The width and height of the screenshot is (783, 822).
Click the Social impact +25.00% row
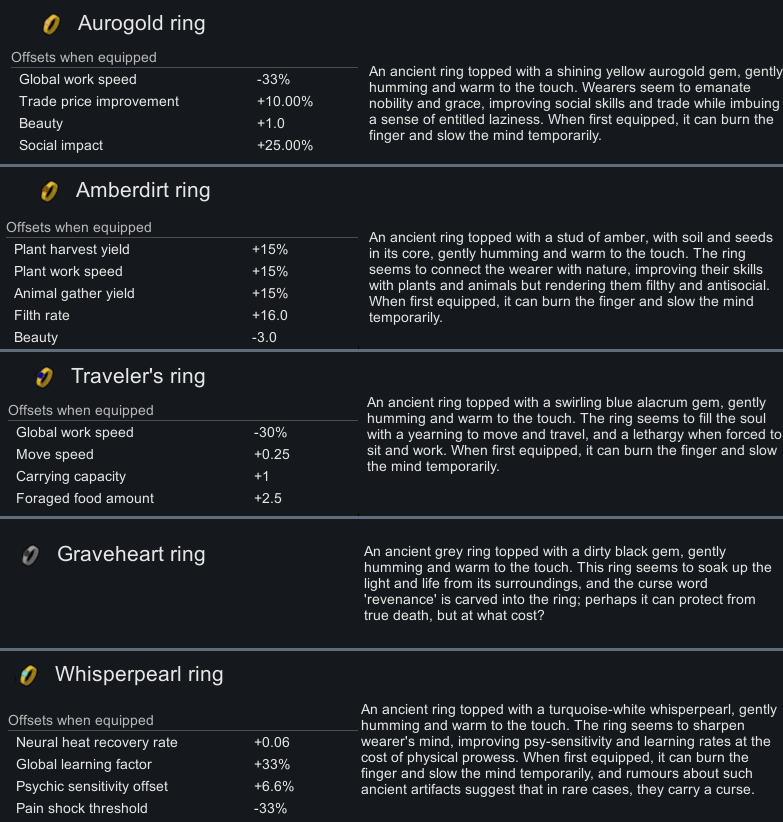pyautogui.click(x=183, y=145)
